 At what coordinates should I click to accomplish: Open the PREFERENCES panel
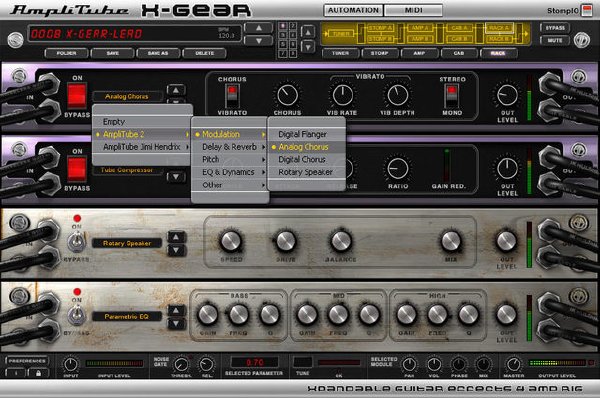click(27, 361)
